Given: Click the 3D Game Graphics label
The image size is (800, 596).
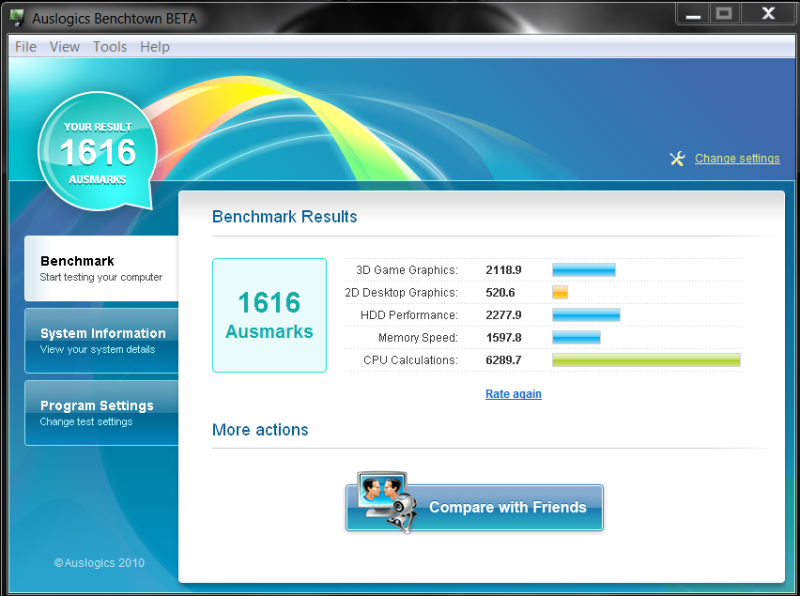Looking at the screenshot, I should 407,270.
